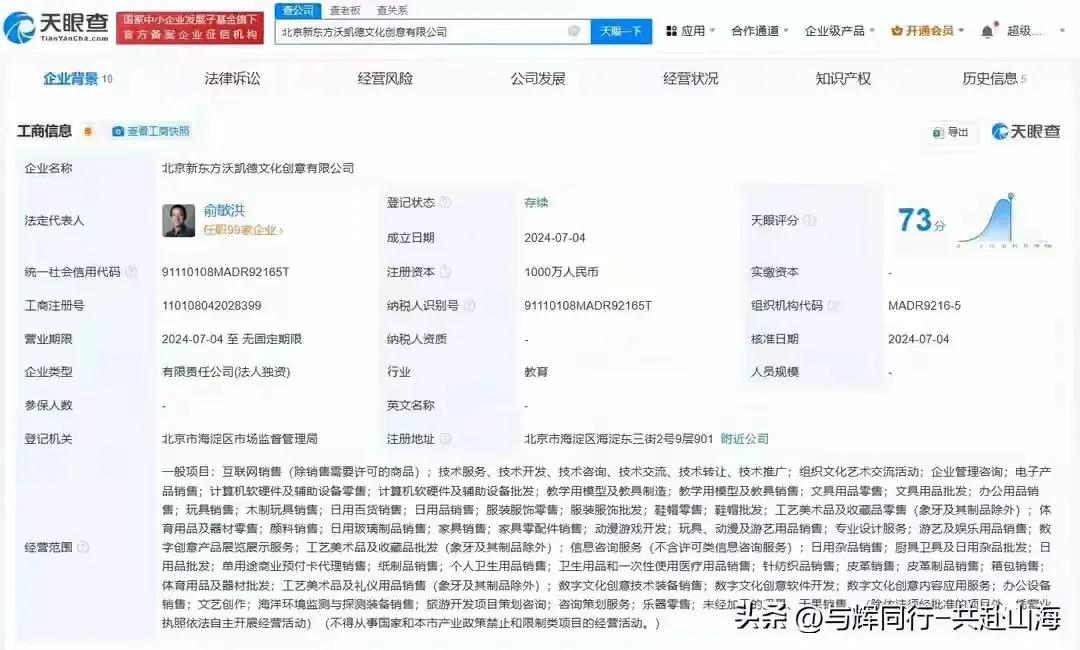Viewport: 1080px width, 650px height.
Task: Select the 核准日期 value 2024-07-04
Action: click(918, 339)
